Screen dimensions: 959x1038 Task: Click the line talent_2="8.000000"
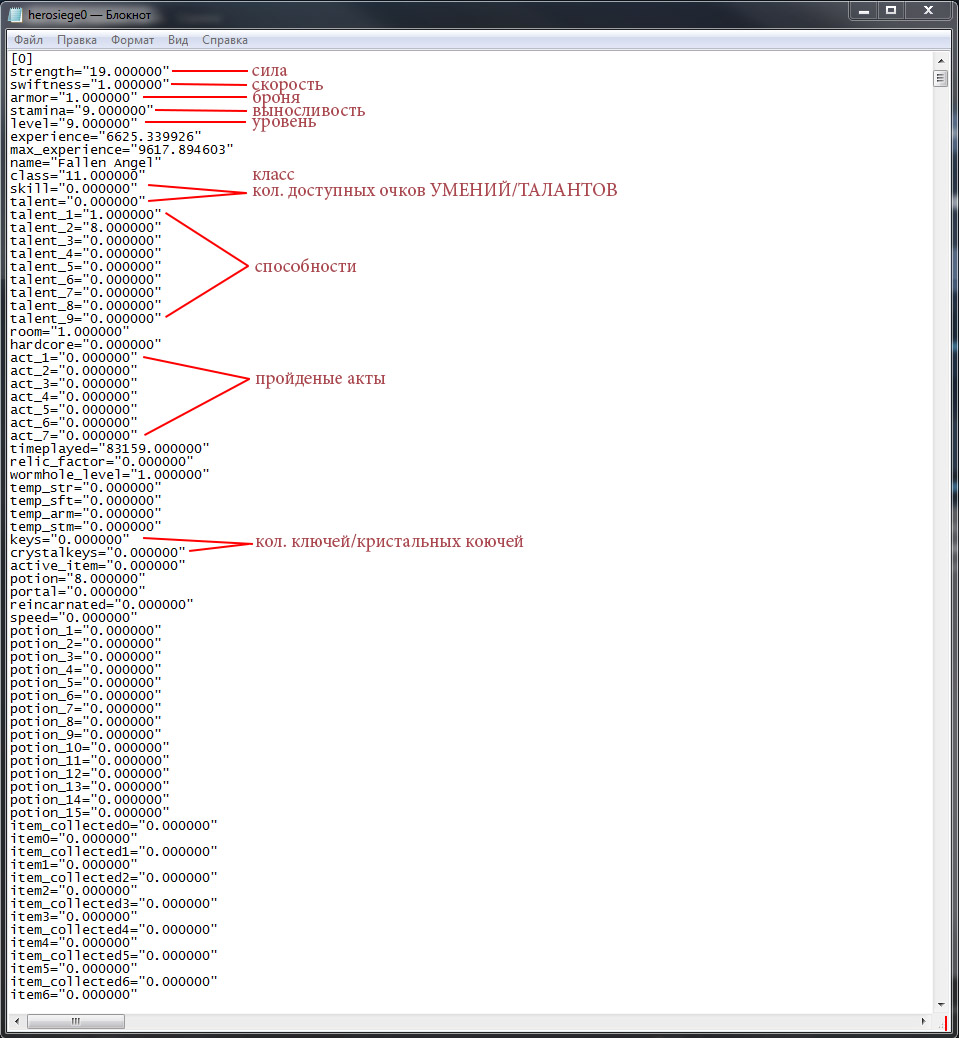tap(85, 228)
